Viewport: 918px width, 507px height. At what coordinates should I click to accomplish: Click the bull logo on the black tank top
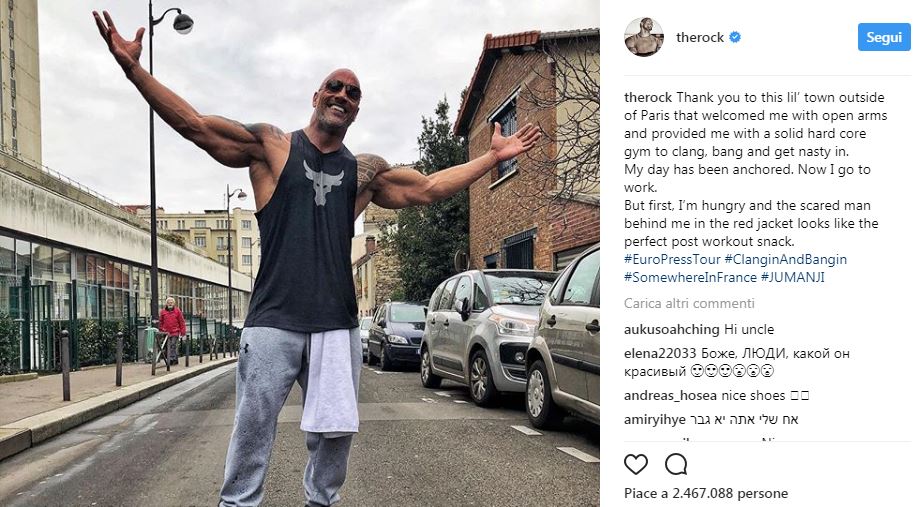coord(323,182)
